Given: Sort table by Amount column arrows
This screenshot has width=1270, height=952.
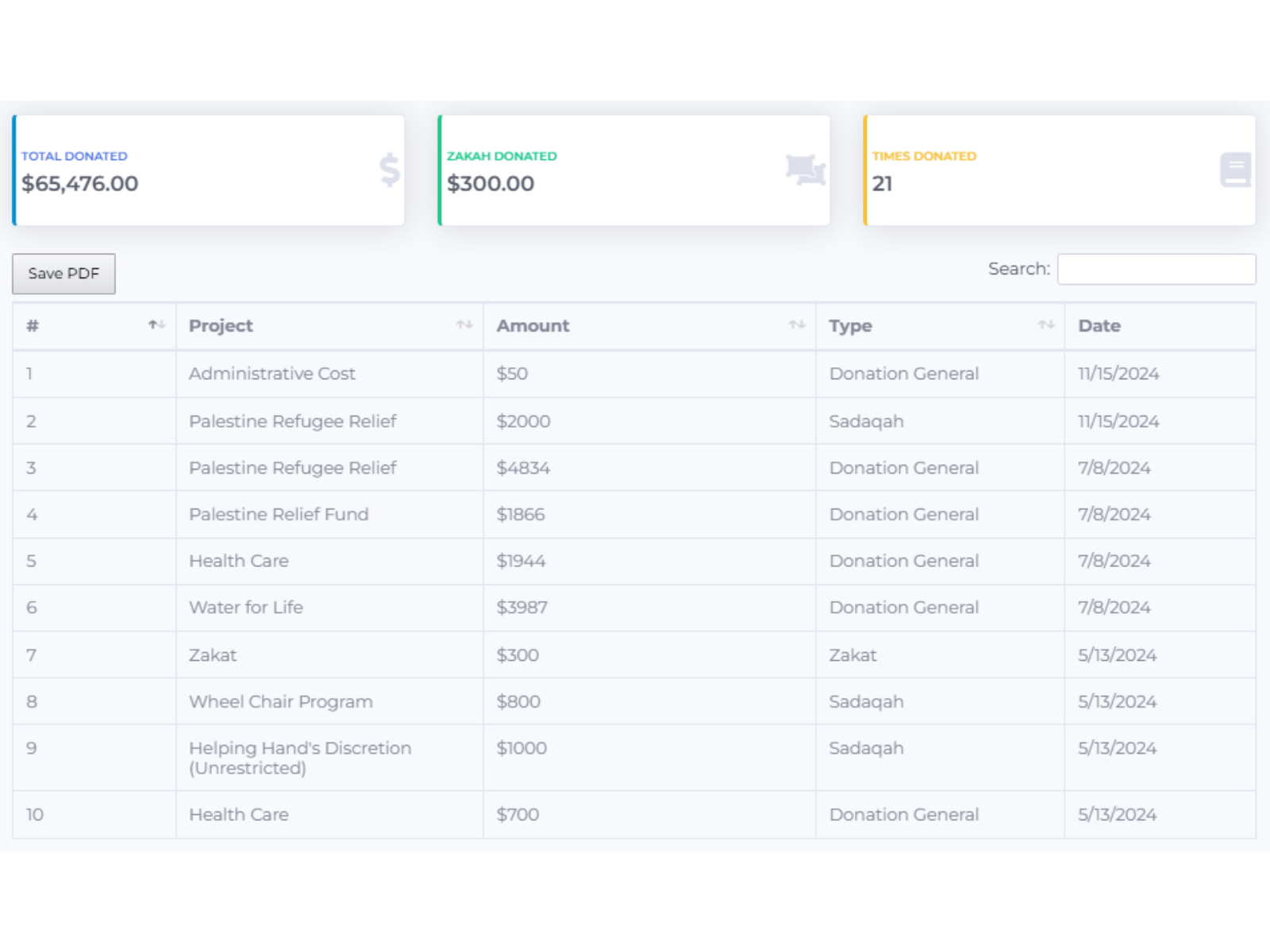Looking at the screenshot, I should point(797,325).
